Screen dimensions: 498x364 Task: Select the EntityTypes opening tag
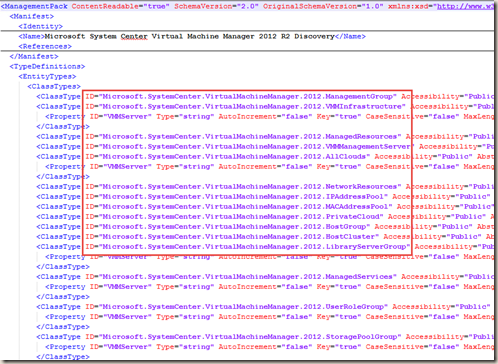[x=47, y=76]
